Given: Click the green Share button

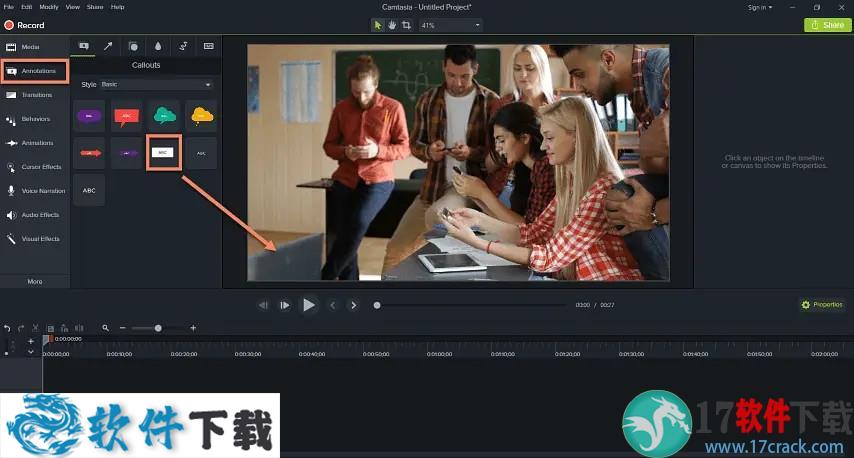Looking at the screenshot, I should 827,25.
